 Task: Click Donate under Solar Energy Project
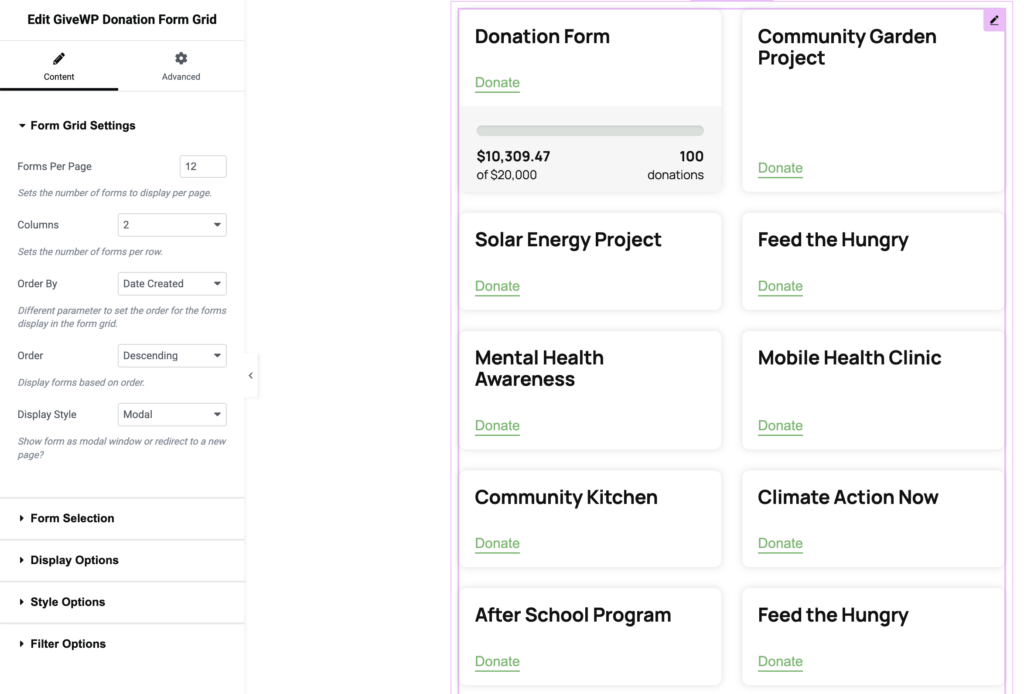[497, 286]
